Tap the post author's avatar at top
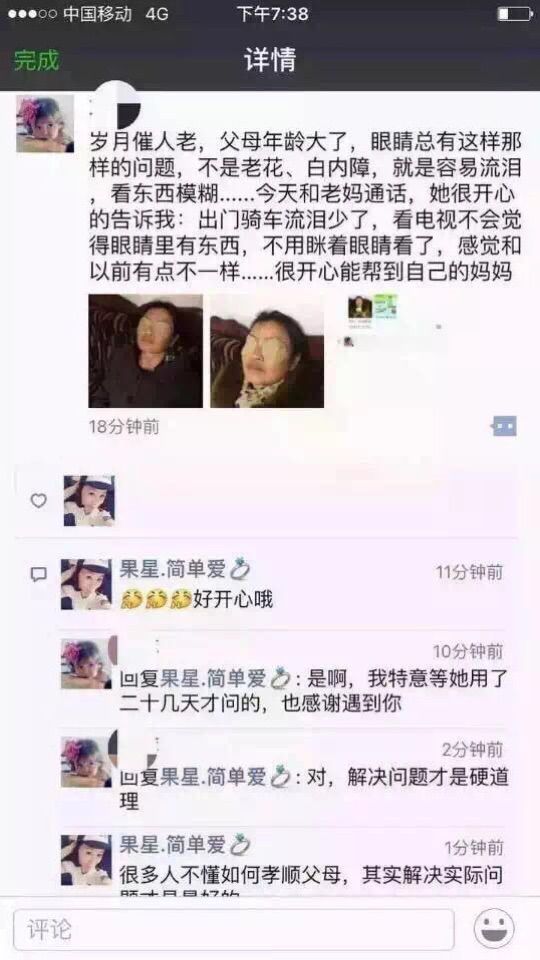This screenshot has height=960, width=540. pyautogui.click(x=45, y=123)
